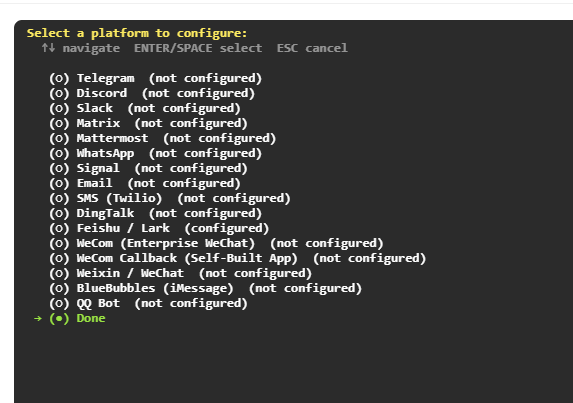573x403 pixels.
Task: Choose the Feishu / Lark radio button
Action: click(x=59, y=228)
